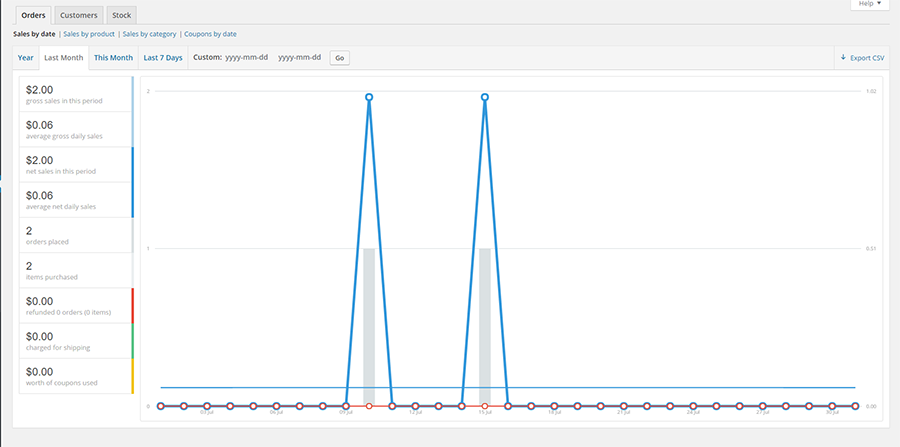
Task: Click Export CSV download link
Action: click(862, 58)
